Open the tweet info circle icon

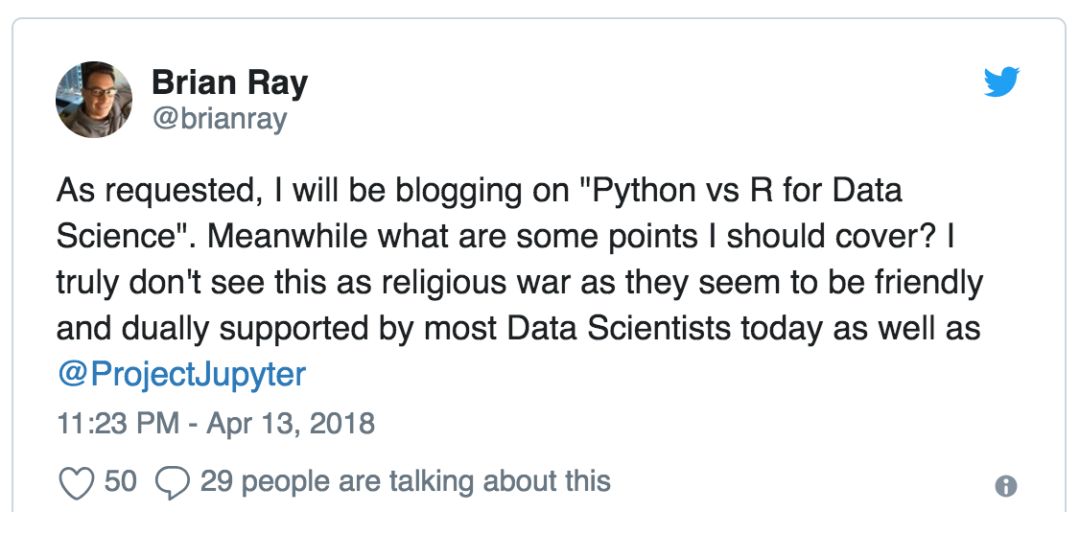(x=1006, y=486)
